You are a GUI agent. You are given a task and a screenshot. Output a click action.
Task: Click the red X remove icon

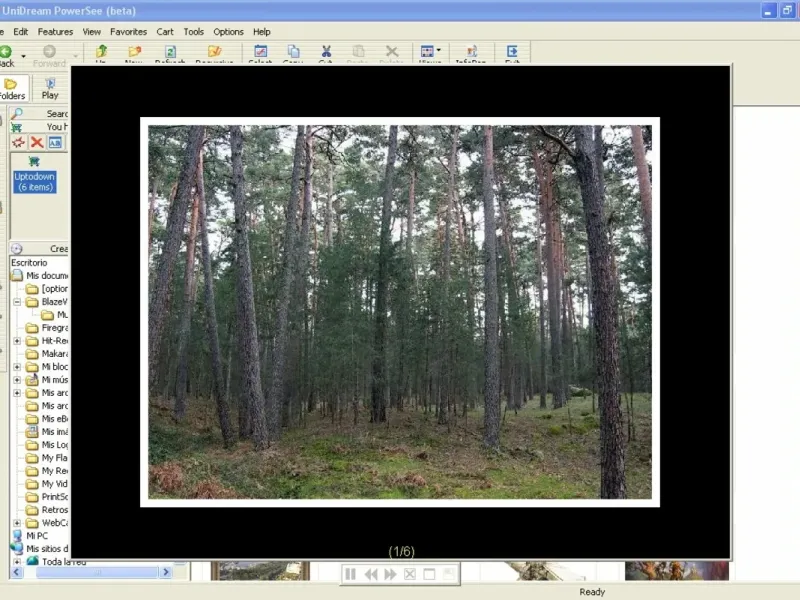pos(37,142)
